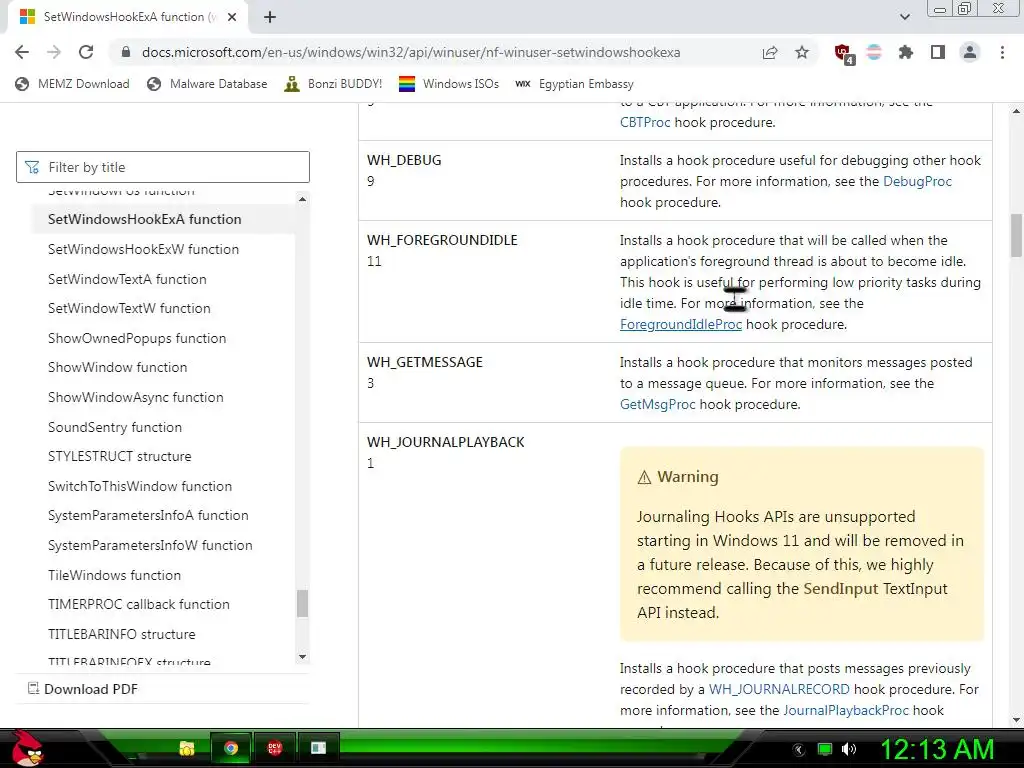Click Download PDF
Viewport: 1024px width, 768px height.
(x=83, y=689)
